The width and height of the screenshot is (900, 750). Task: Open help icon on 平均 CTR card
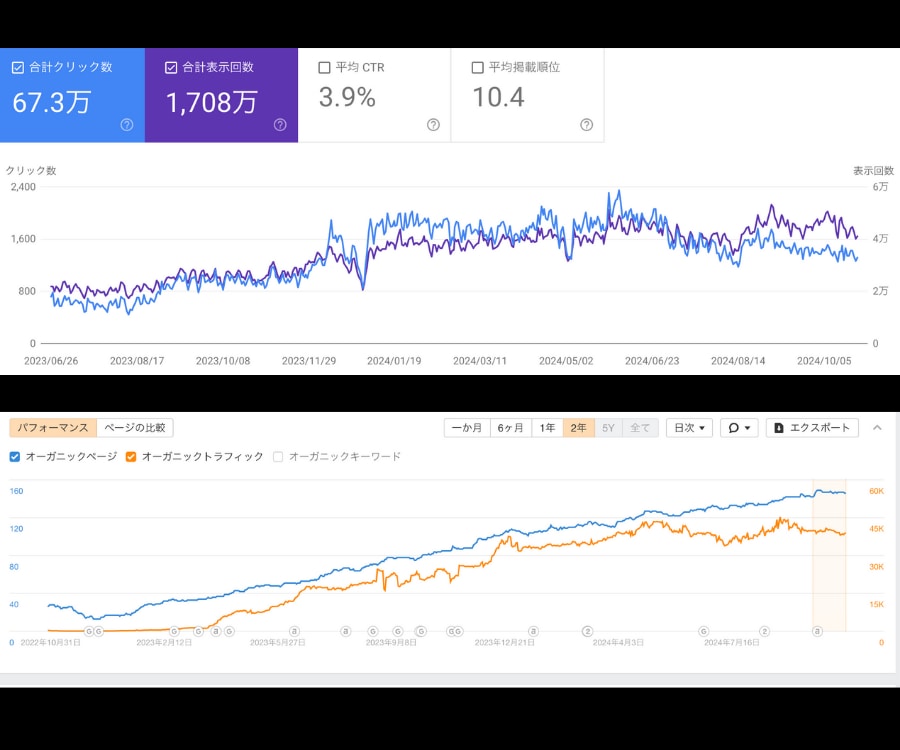coord(433,125)
